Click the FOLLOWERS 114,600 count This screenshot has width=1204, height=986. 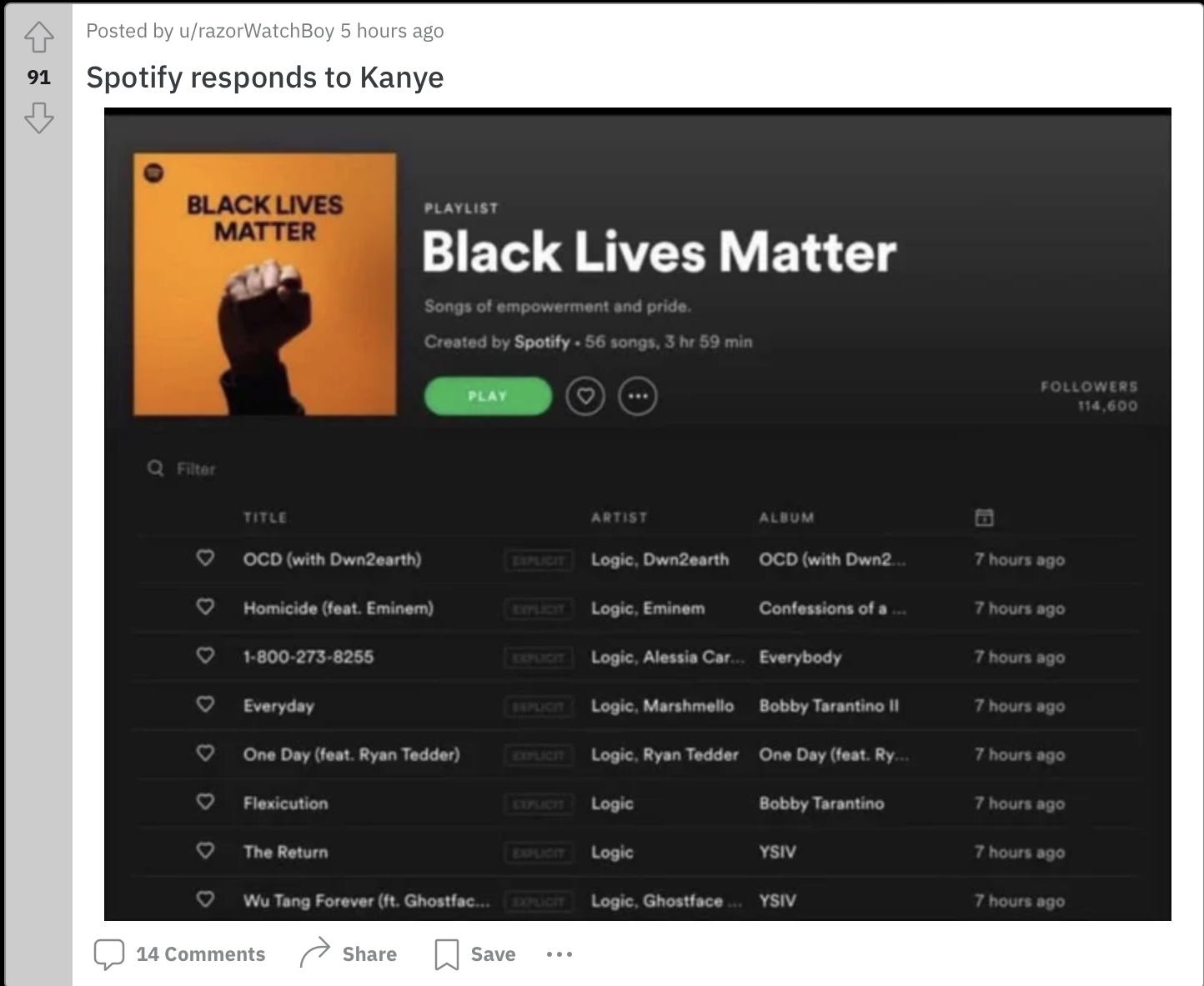pos(1089,396)
